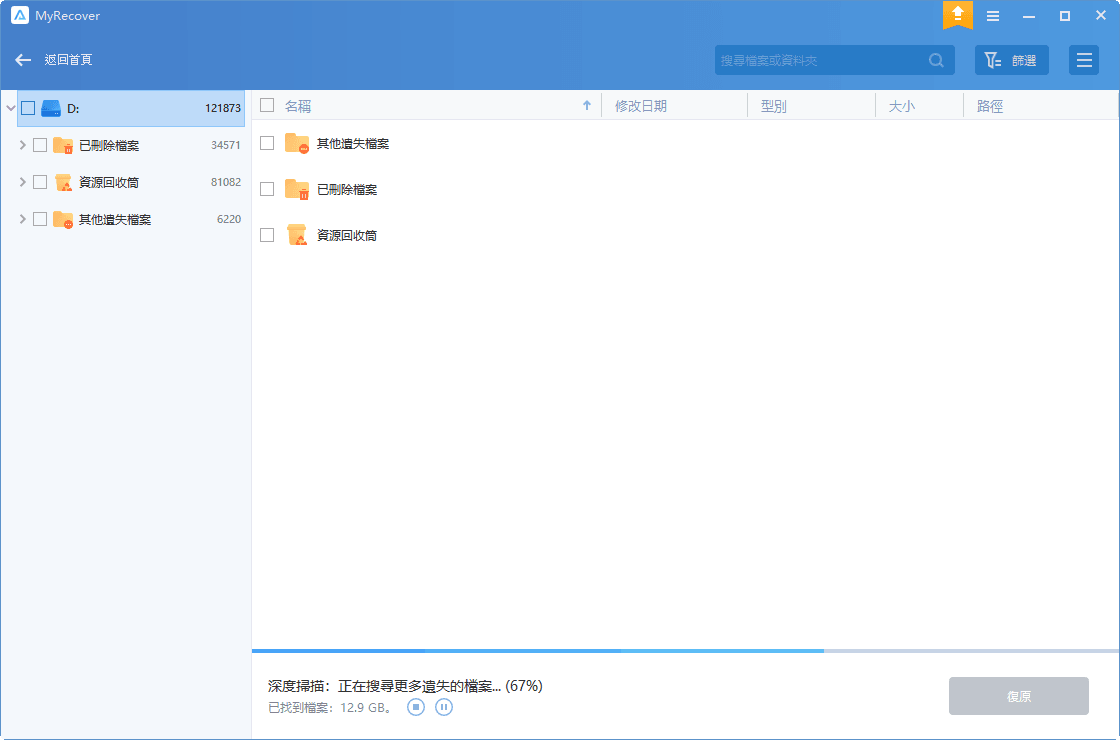This screenshot has height=740, width=1120.
Task: Select the D: tree row label
Action: click(x=73, y=109)
